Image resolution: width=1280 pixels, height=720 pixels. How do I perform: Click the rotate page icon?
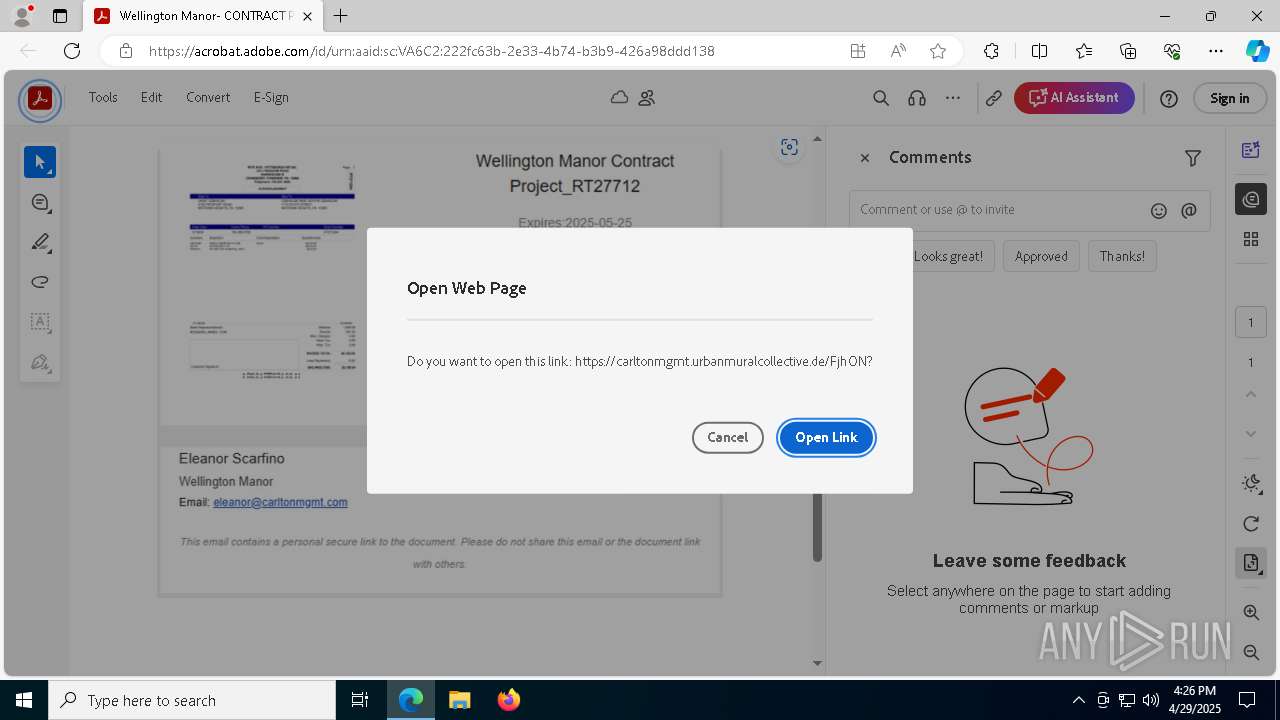[x=1251, y=524]
